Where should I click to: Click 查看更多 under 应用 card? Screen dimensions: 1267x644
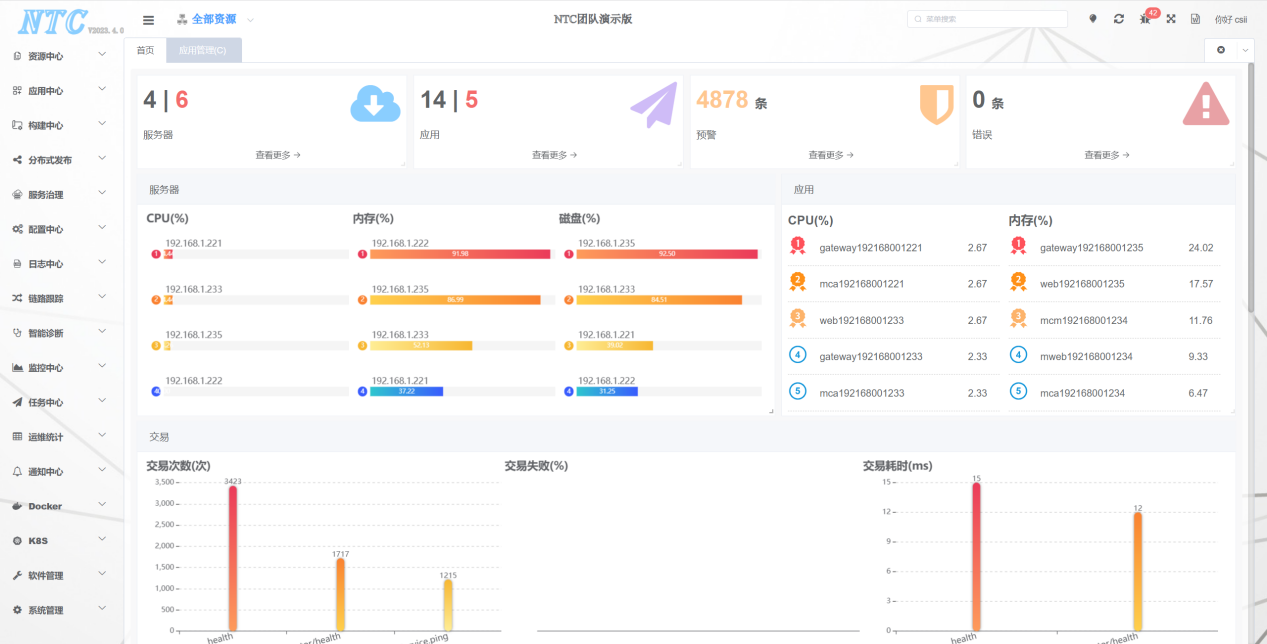555,155
